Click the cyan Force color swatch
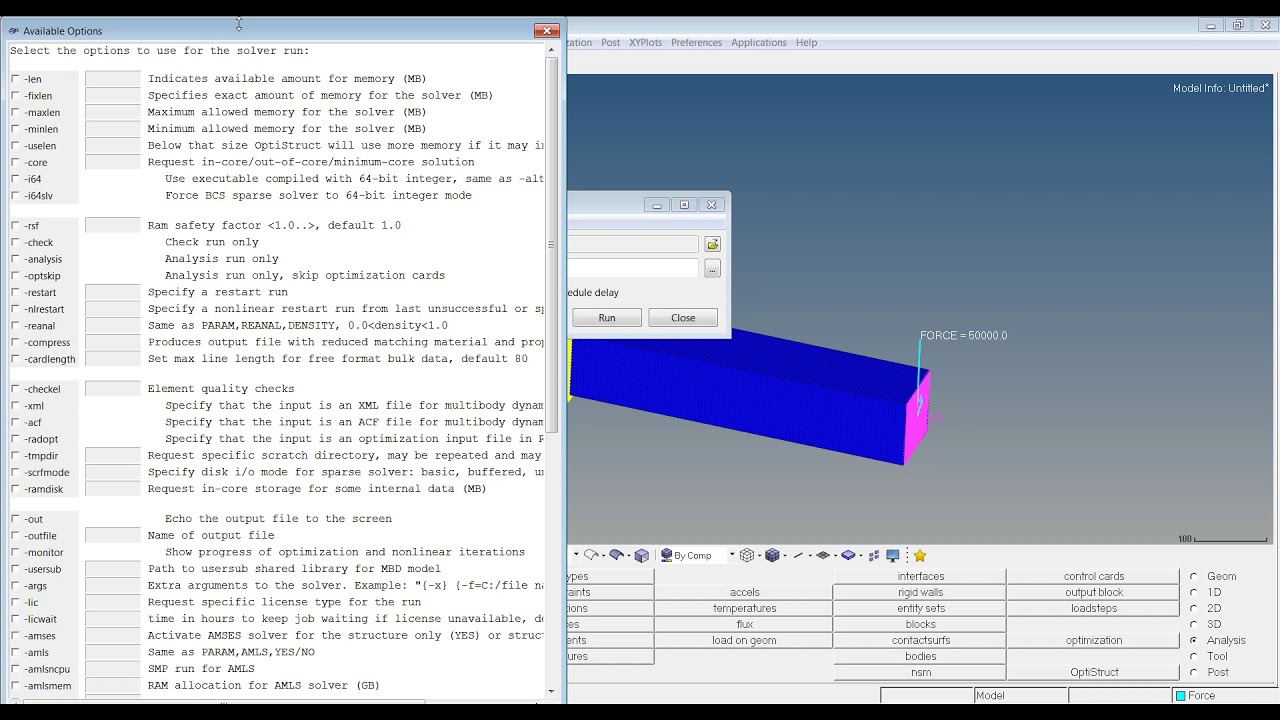The height and width of the screenshot is (720, 1280). pos(1181,696)
